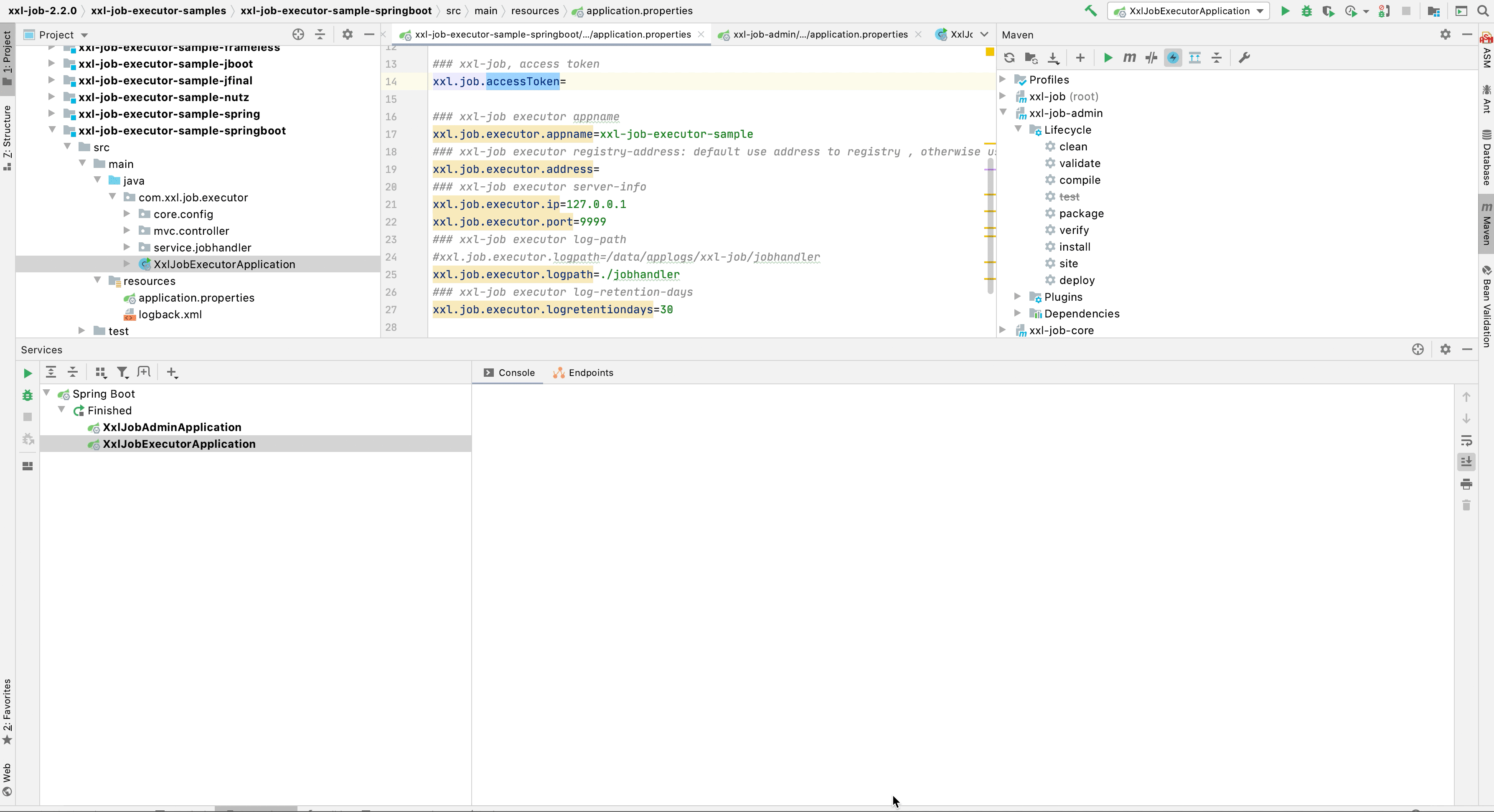Run with coverage from top toolbar
This screenshot has height=812, width=1494.
[x=1328, y=11]
